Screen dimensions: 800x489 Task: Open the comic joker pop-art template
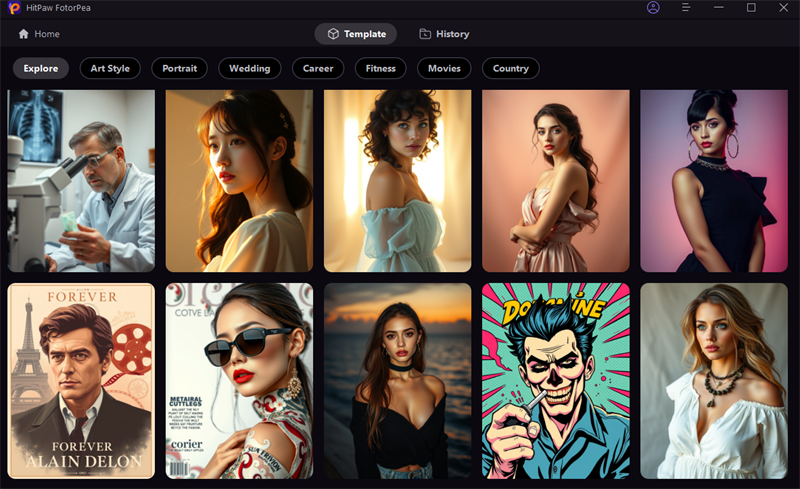[x=556, y=381]
